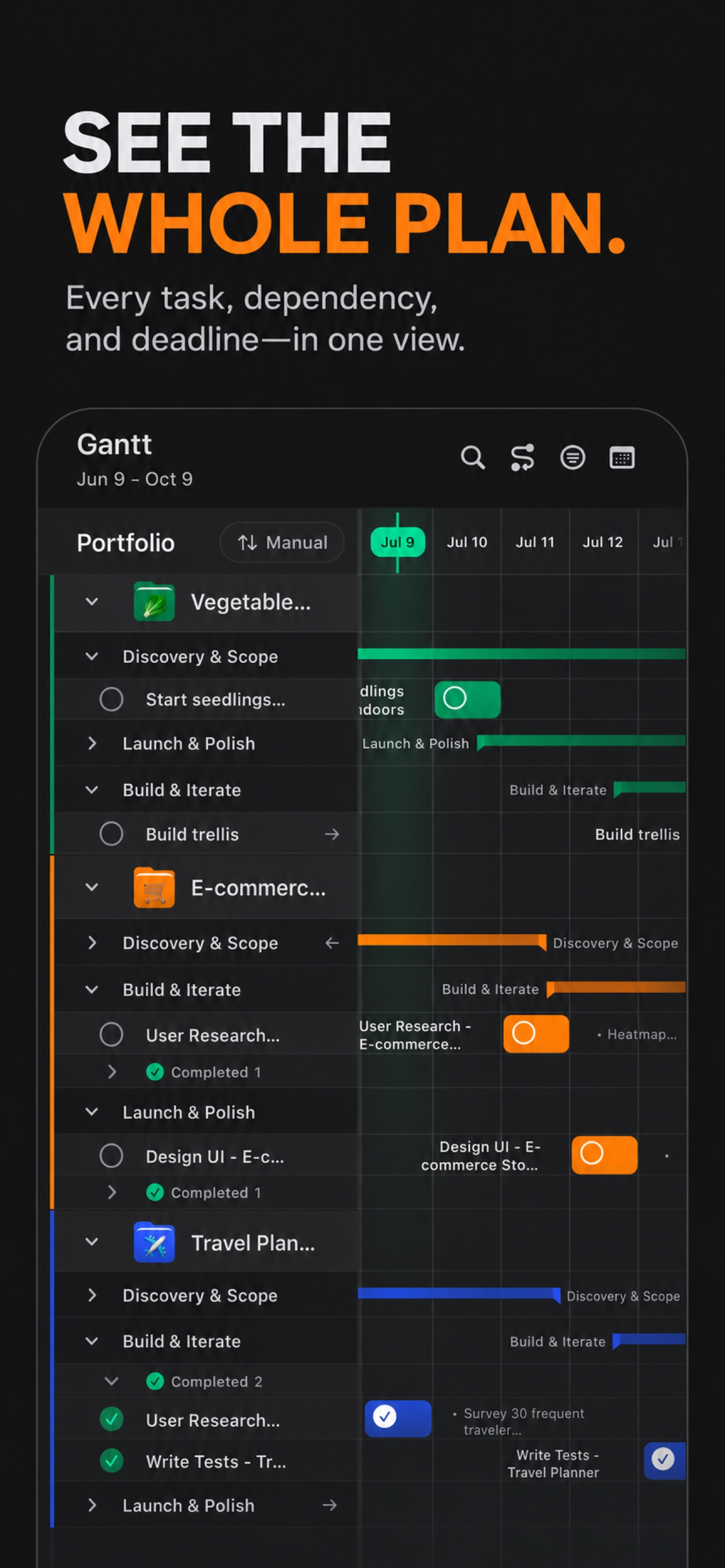Viewport: 725px width, 1568px height.
Task: Open the calendar view icon
Action: pyautogui.click(x=622, y=457)
